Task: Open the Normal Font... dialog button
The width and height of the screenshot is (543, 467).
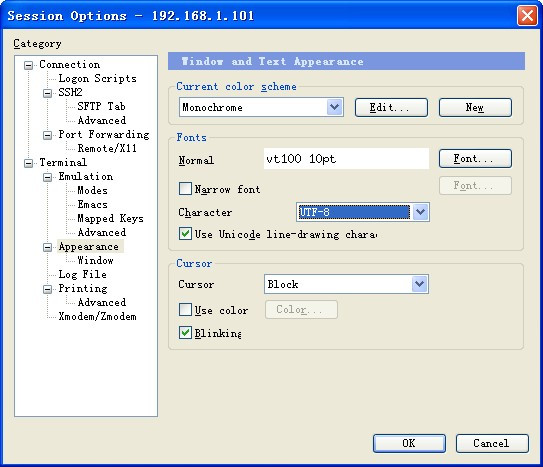Action: (475, 159)
